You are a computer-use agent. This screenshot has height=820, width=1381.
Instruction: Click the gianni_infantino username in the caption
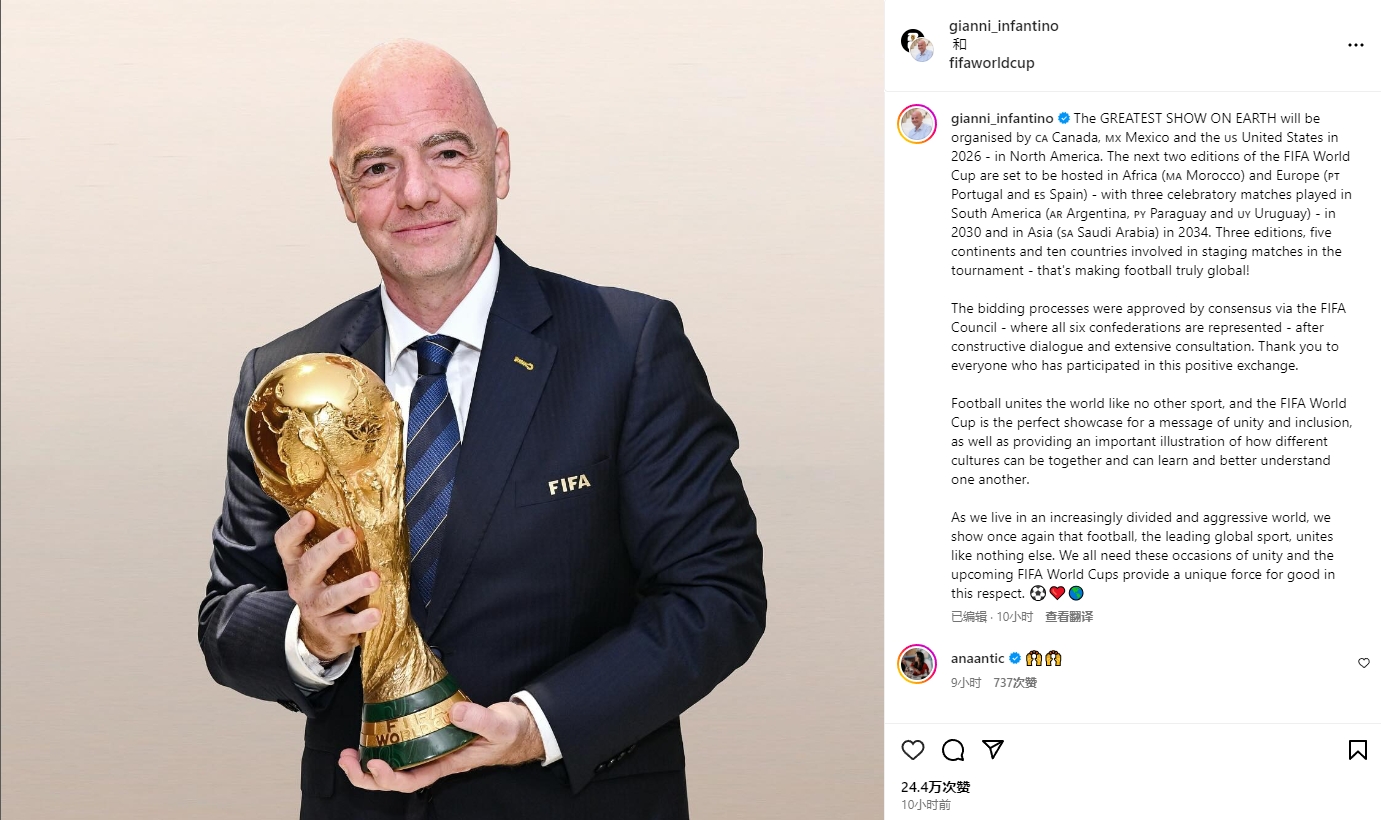[x=1003, y=118]
